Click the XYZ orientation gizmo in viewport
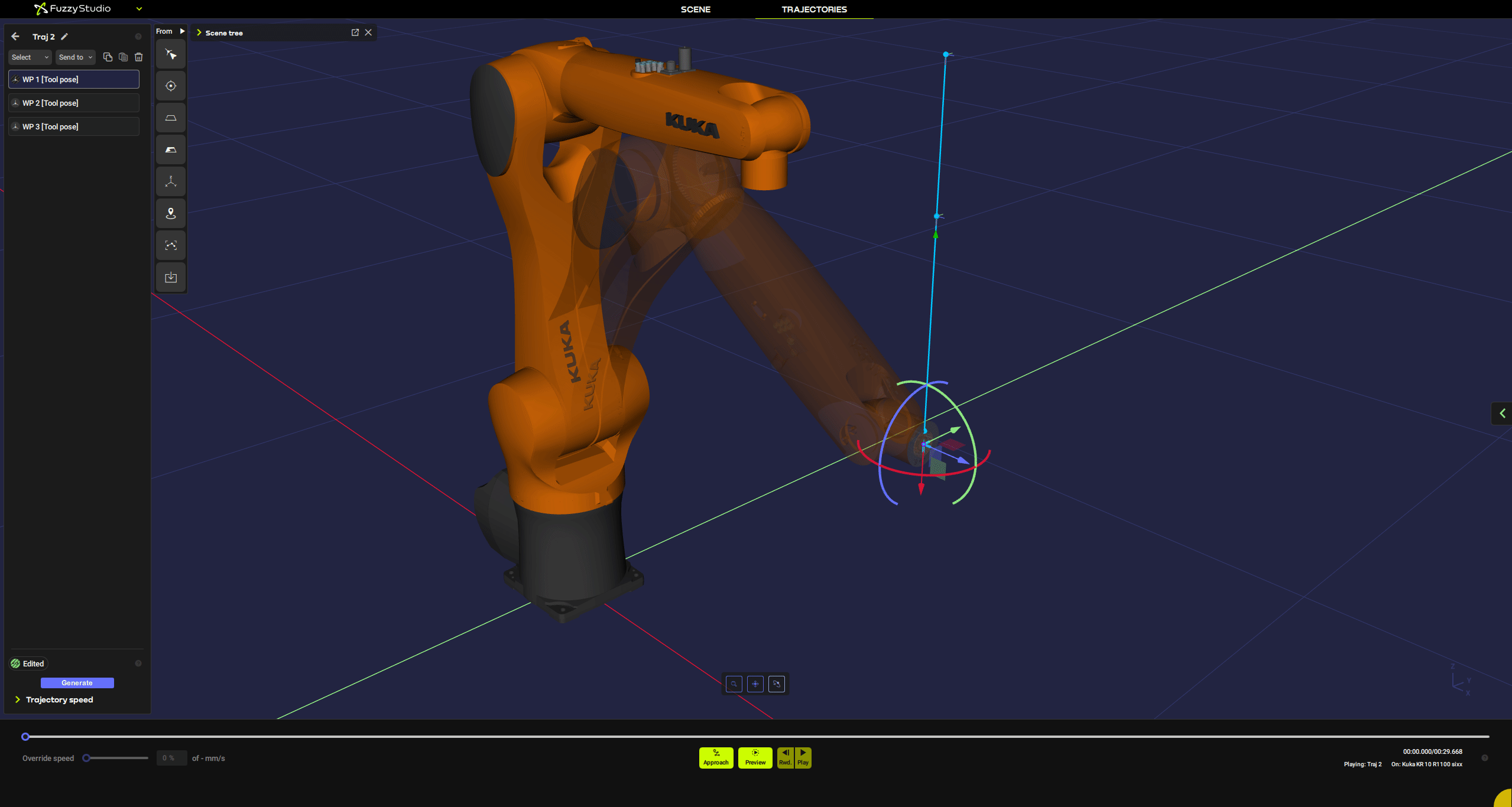This screenshot has height=807, width=1512. (x=1461, y=679)
